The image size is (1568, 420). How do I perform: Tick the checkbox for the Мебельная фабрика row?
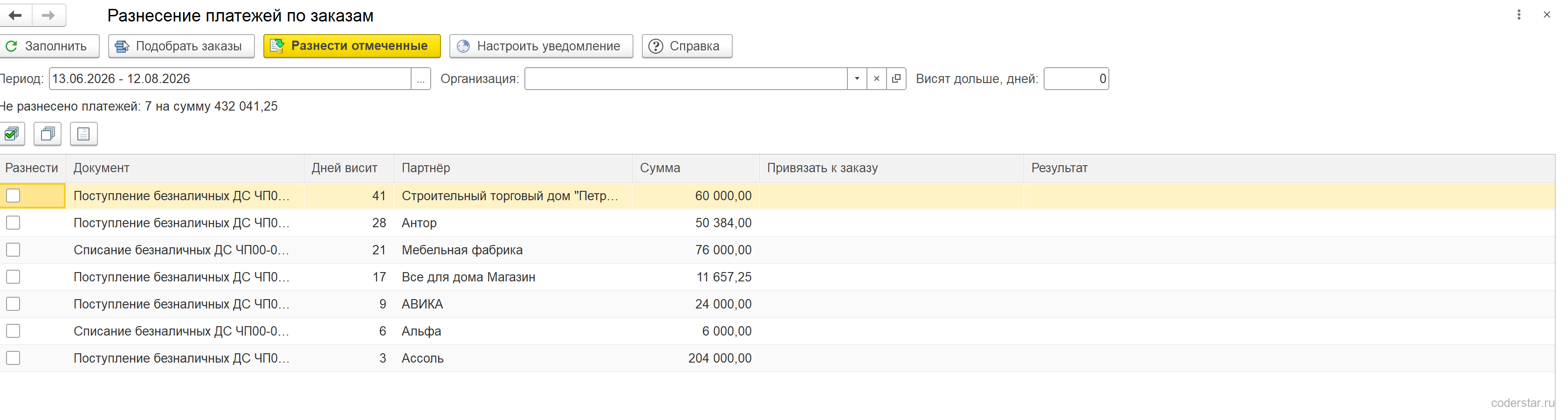click(x=14, y=250)
